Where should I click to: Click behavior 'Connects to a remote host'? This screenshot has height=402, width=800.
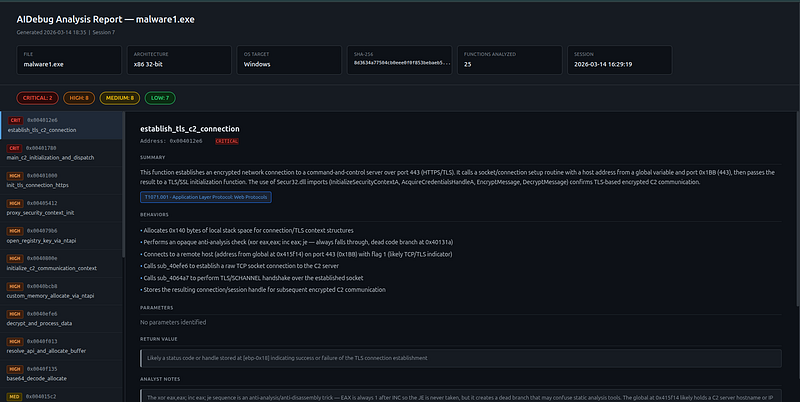click(x=296, y=254)
